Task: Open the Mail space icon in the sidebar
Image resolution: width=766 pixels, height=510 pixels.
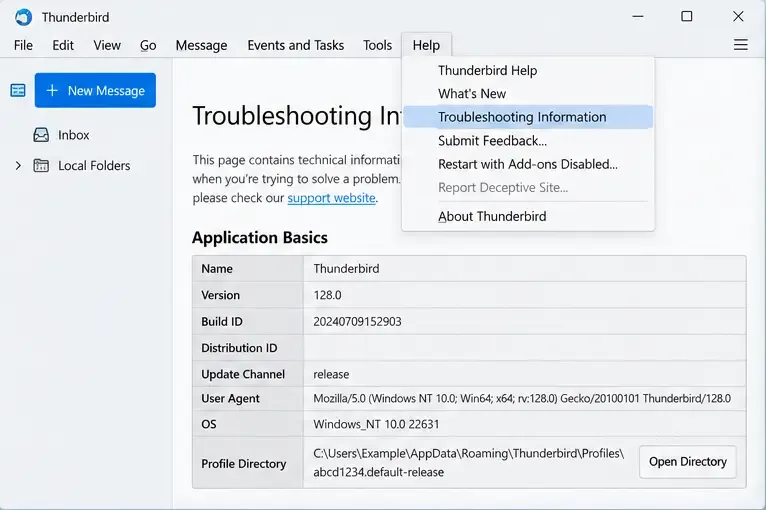Action: (18, 90)
